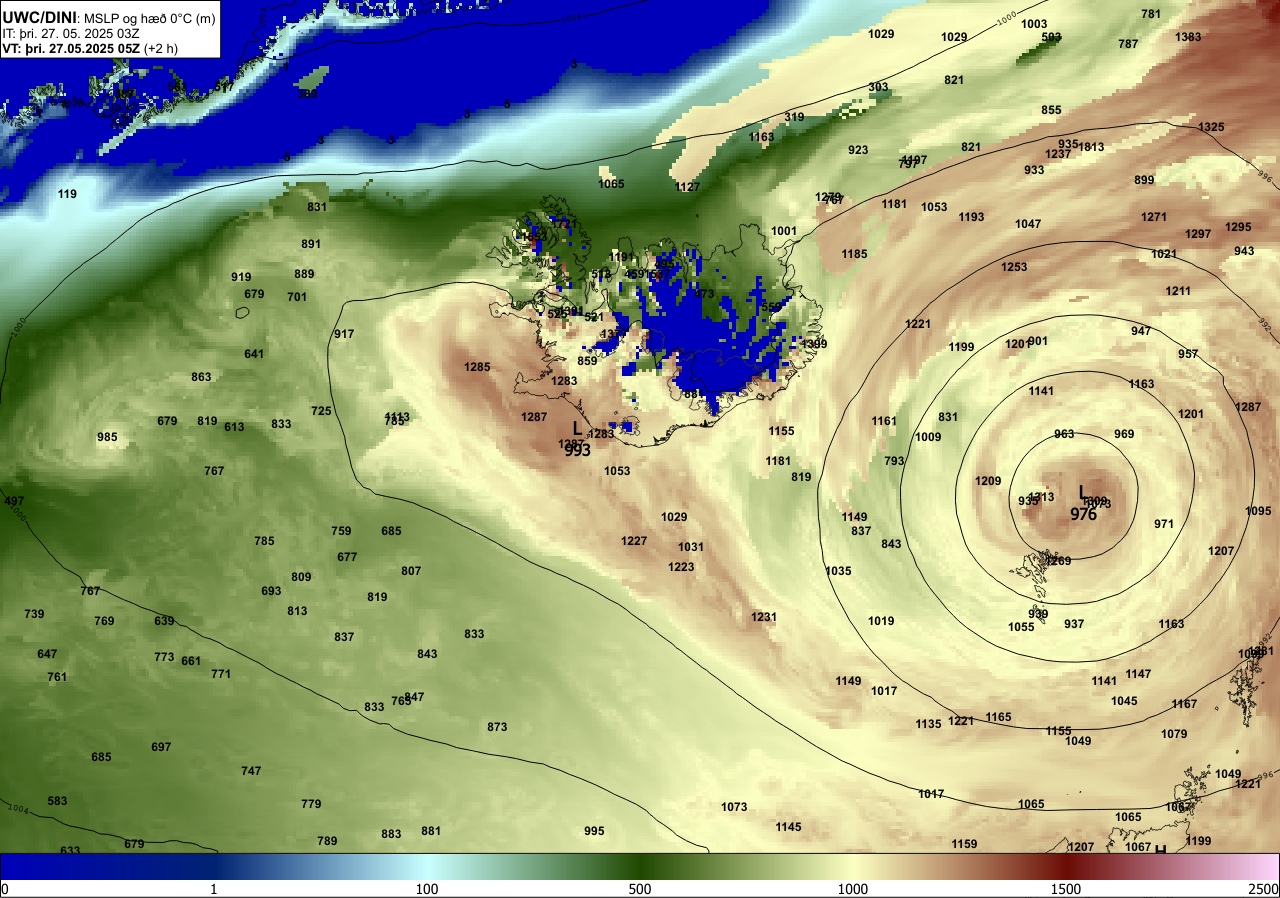Click the 971 height value

point(1164,524)
